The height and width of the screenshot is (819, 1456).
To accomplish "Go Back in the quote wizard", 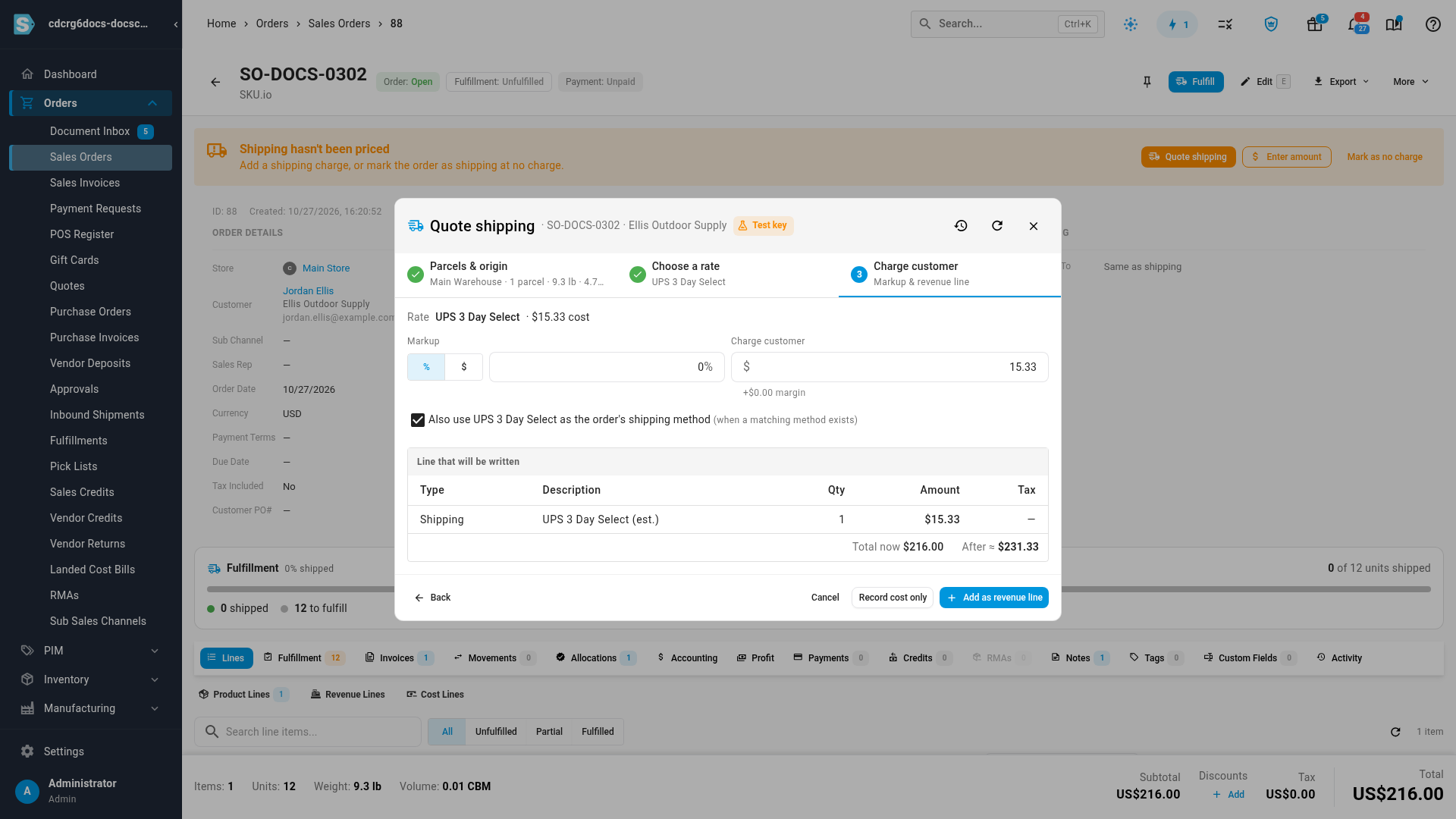I will tap(432, 598).
